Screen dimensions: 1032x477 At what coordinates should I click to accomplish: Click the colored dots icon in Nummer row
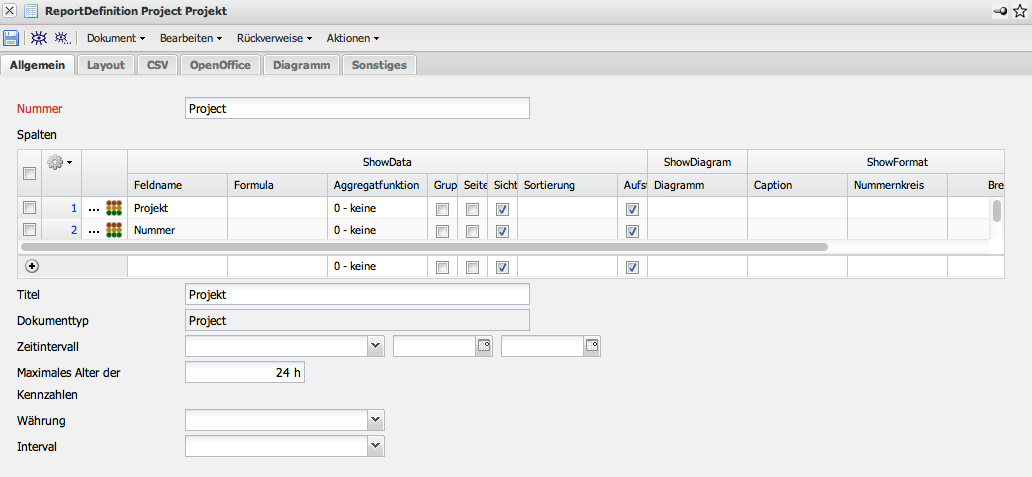pos(114,231)
